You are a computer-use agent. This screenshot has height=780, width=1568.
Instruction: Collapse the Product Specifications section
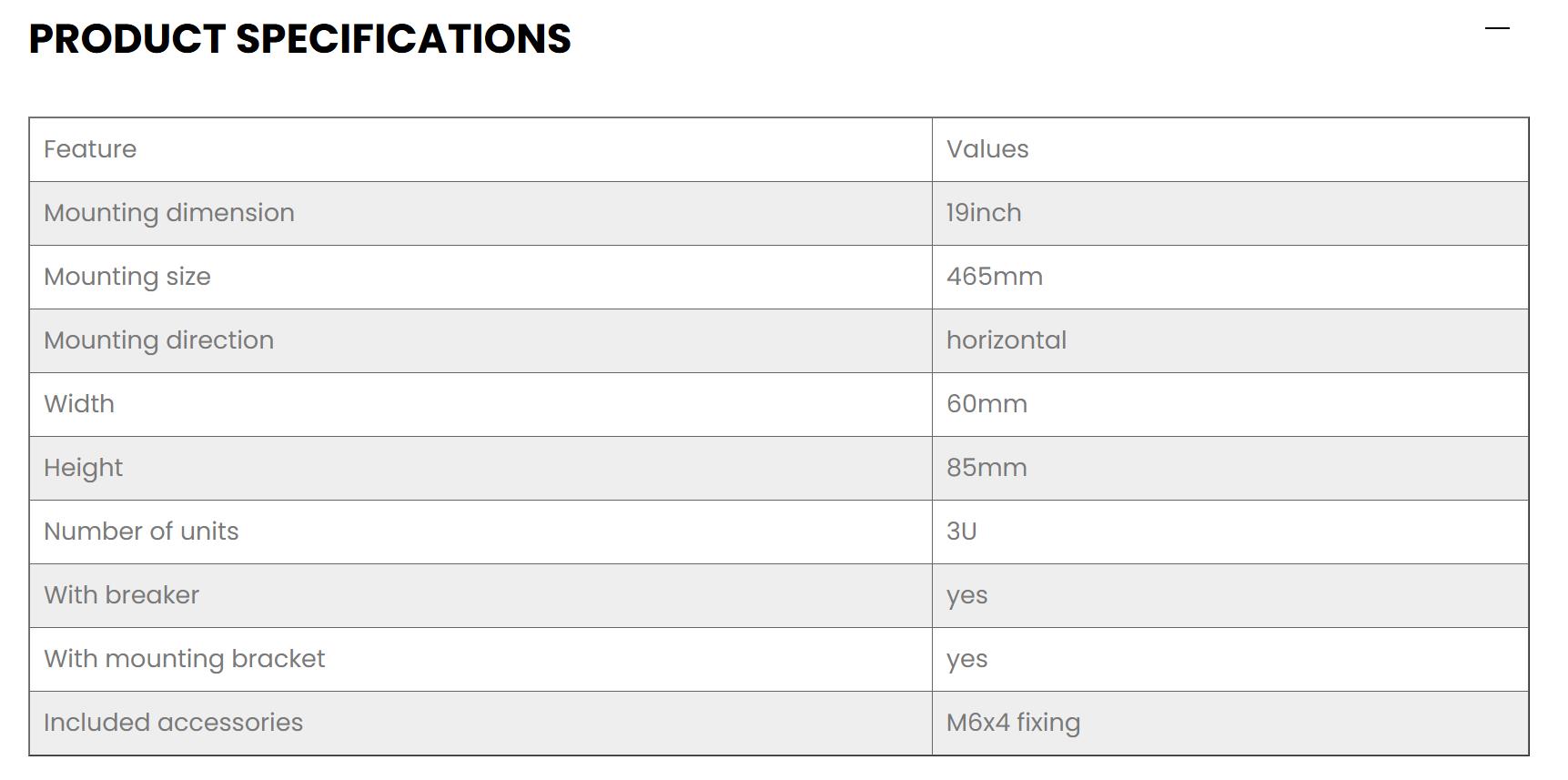[1497, 29]
